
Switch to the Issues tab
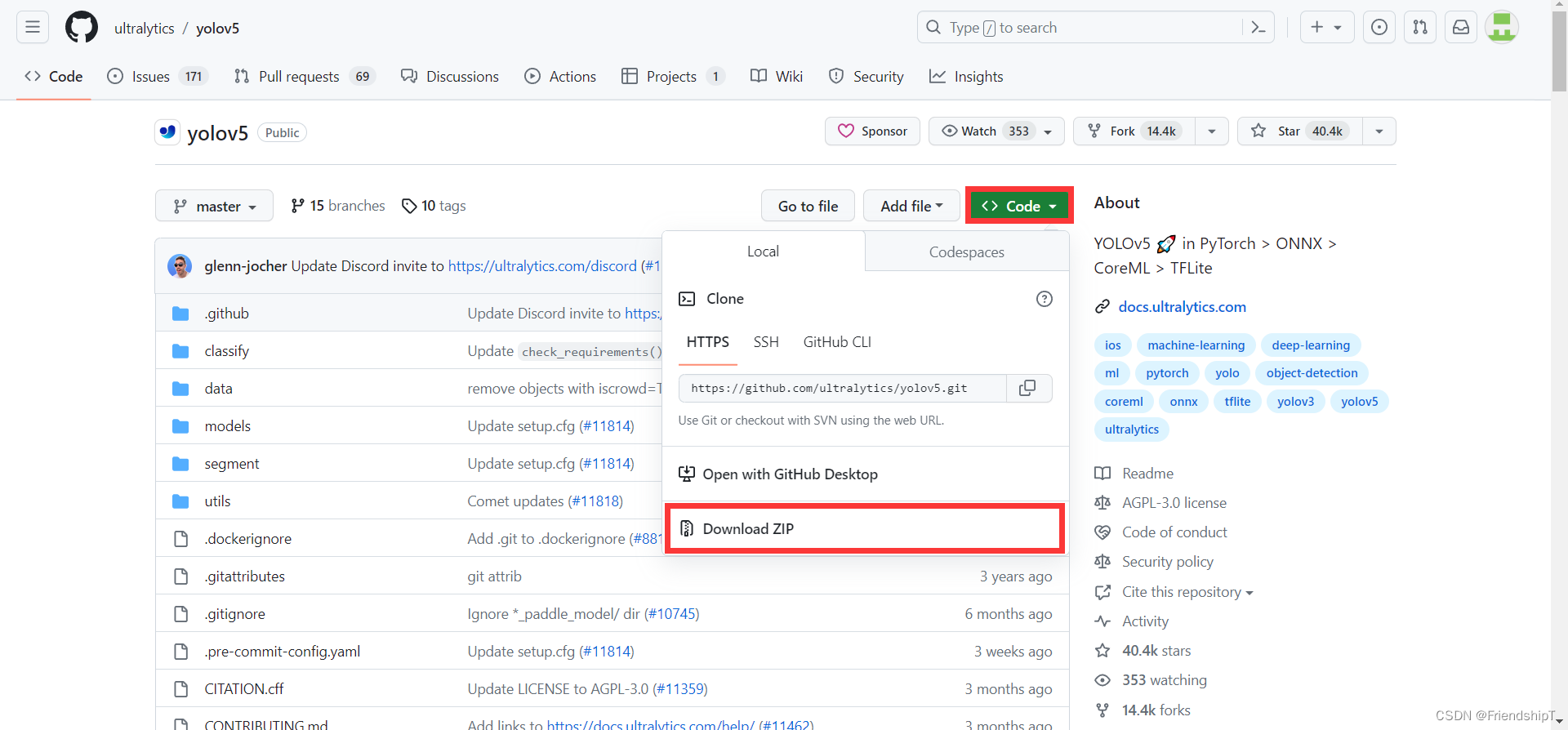[x=158, y=76]
